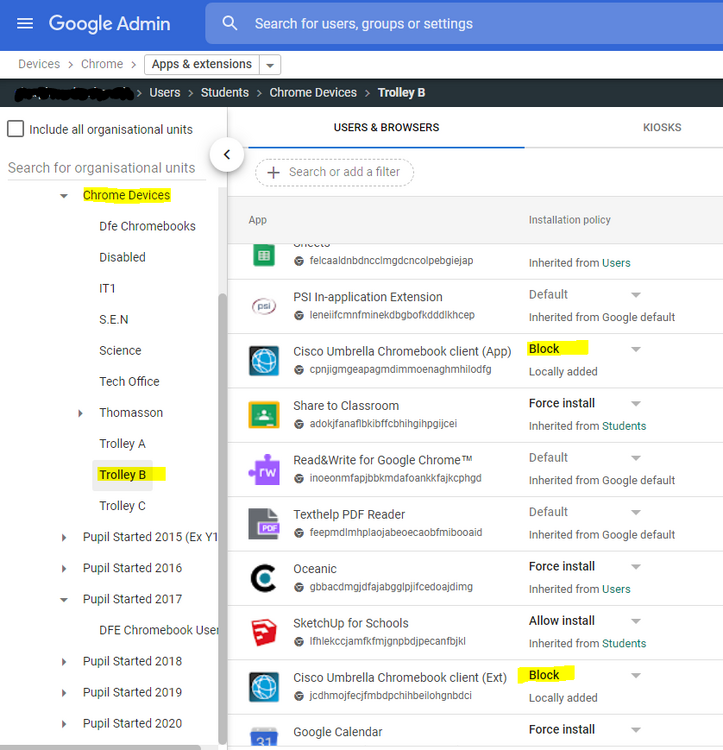Click the Texthelp PDF Reader icon
This screenshot has width=723, height=750.
(264, 524)
